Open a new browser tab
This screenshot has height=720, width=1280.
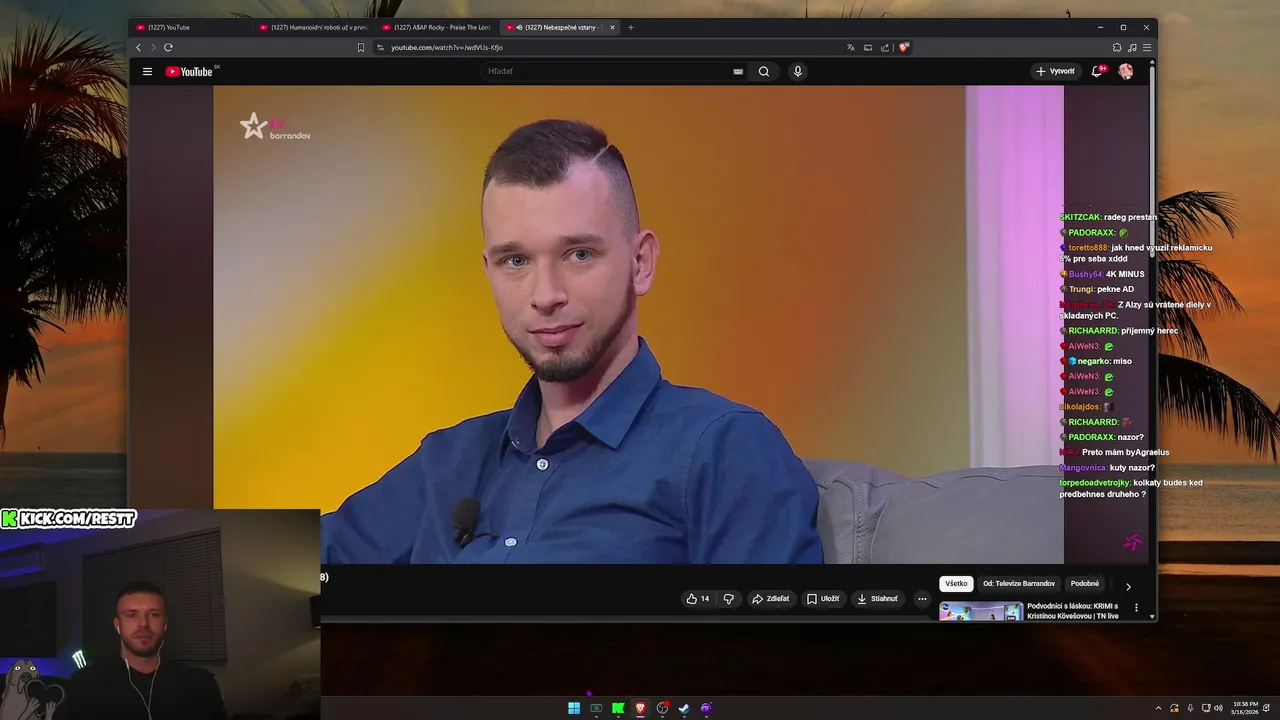(630, 27)
